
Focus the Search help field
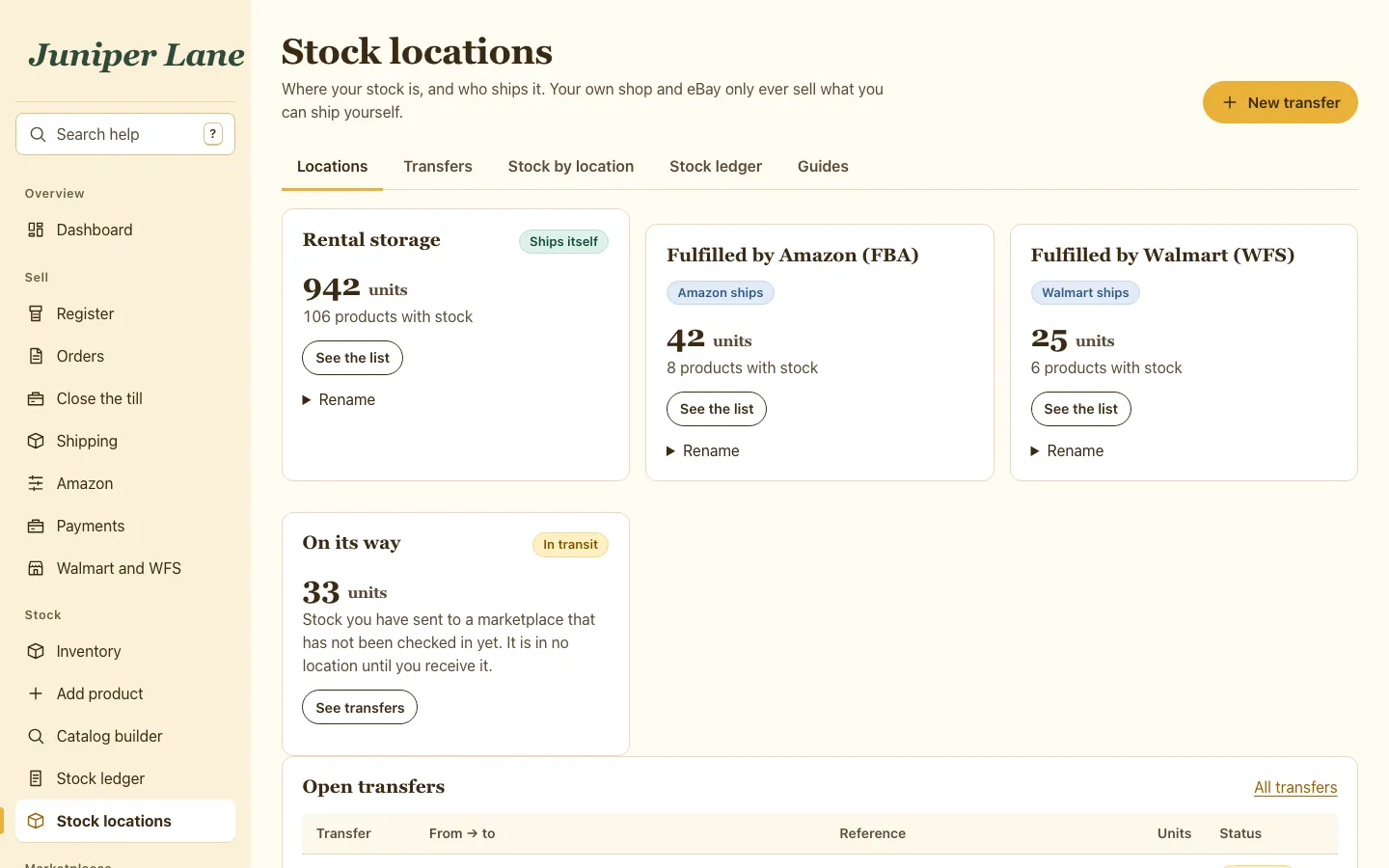pos(125,134)
